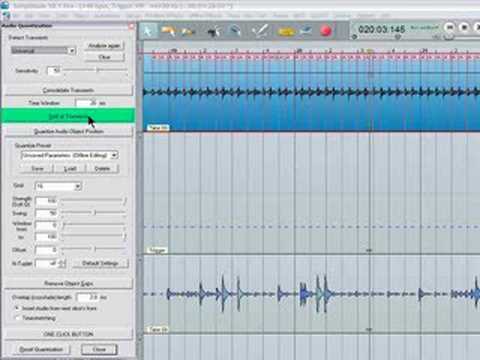Viewport: 480px width, 360px height.
Task: Click the transport stop button
Action: (x=464, y=27)
